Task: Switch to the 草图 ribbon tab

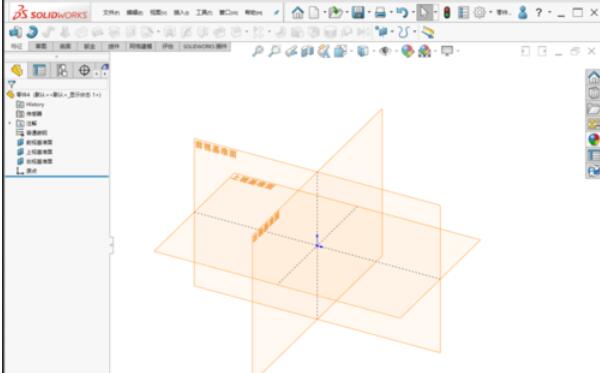Action: 41,46
